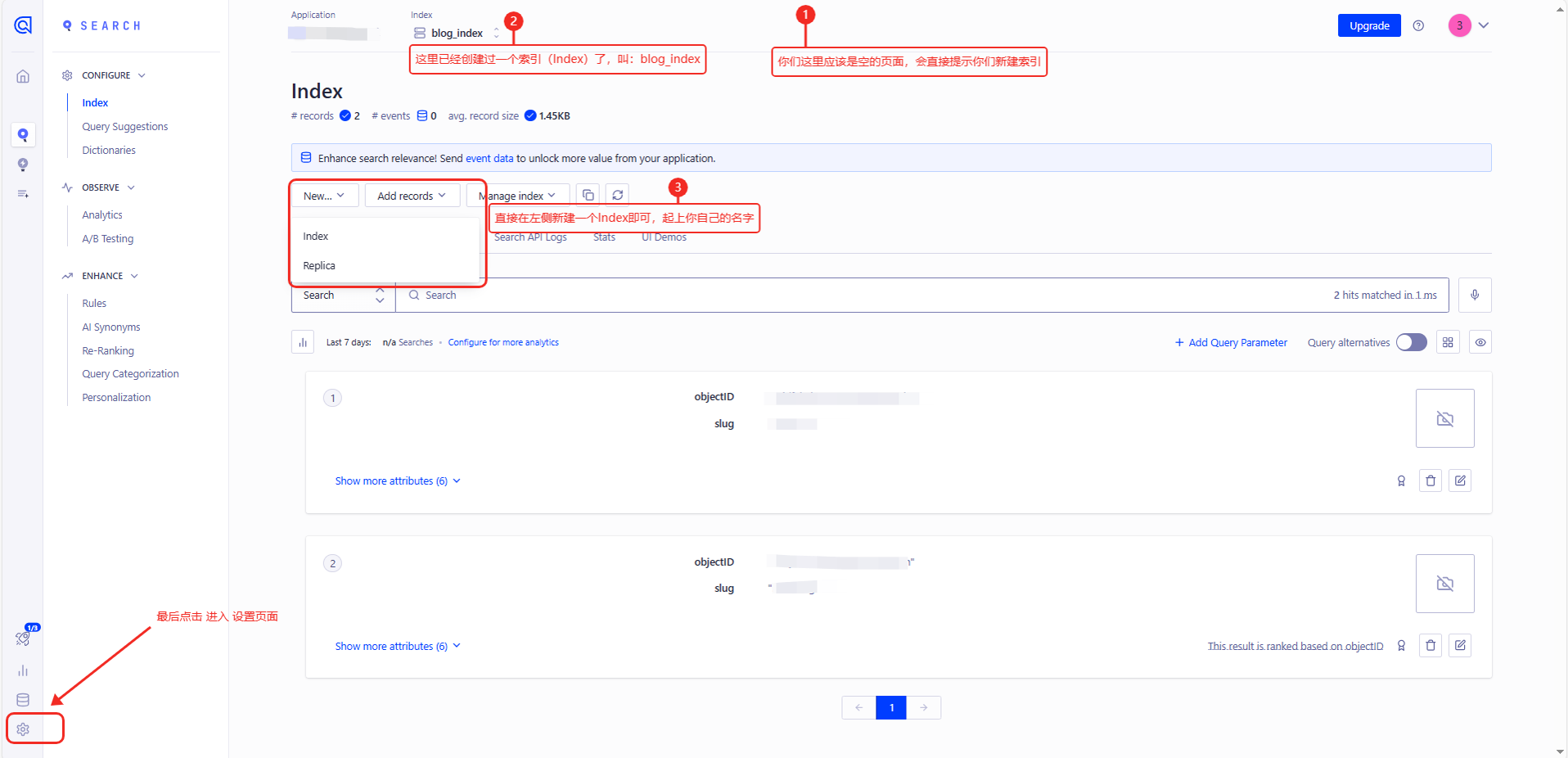Click the voice search microphone icon
Screen dimensions: 1568x758
1474,295
